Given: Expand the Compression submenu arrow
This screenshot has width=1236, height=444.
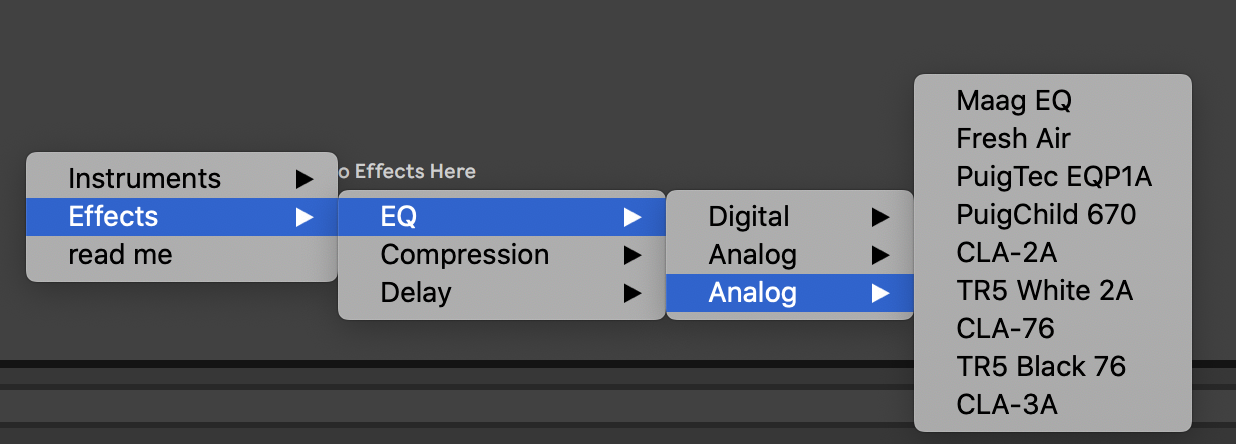Looking at the screenshot, I should (632, 255).
